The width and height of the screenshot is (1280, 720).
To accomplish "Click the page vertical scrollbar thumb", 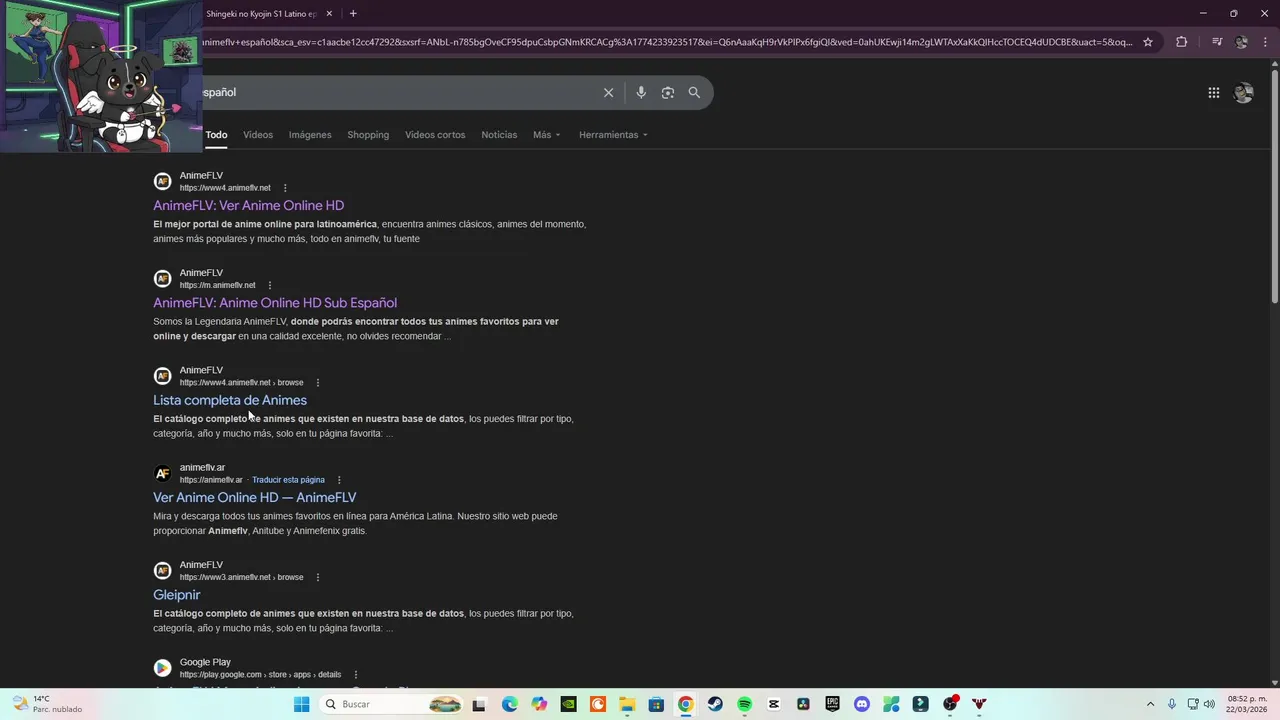I will tap(1274, 185).
